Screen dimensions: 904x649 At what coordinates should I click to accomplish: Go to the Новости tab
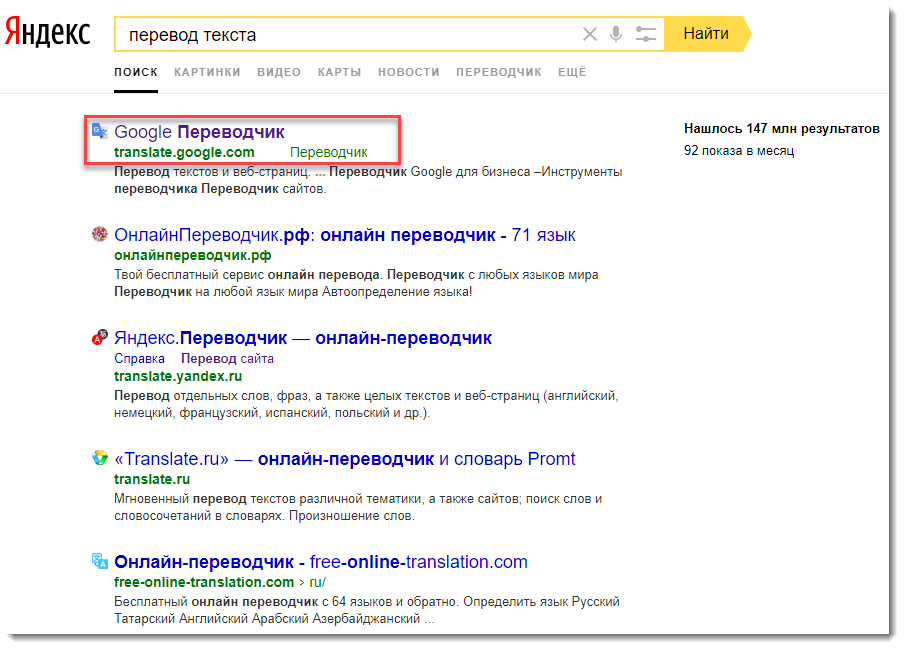coord(409,72)
